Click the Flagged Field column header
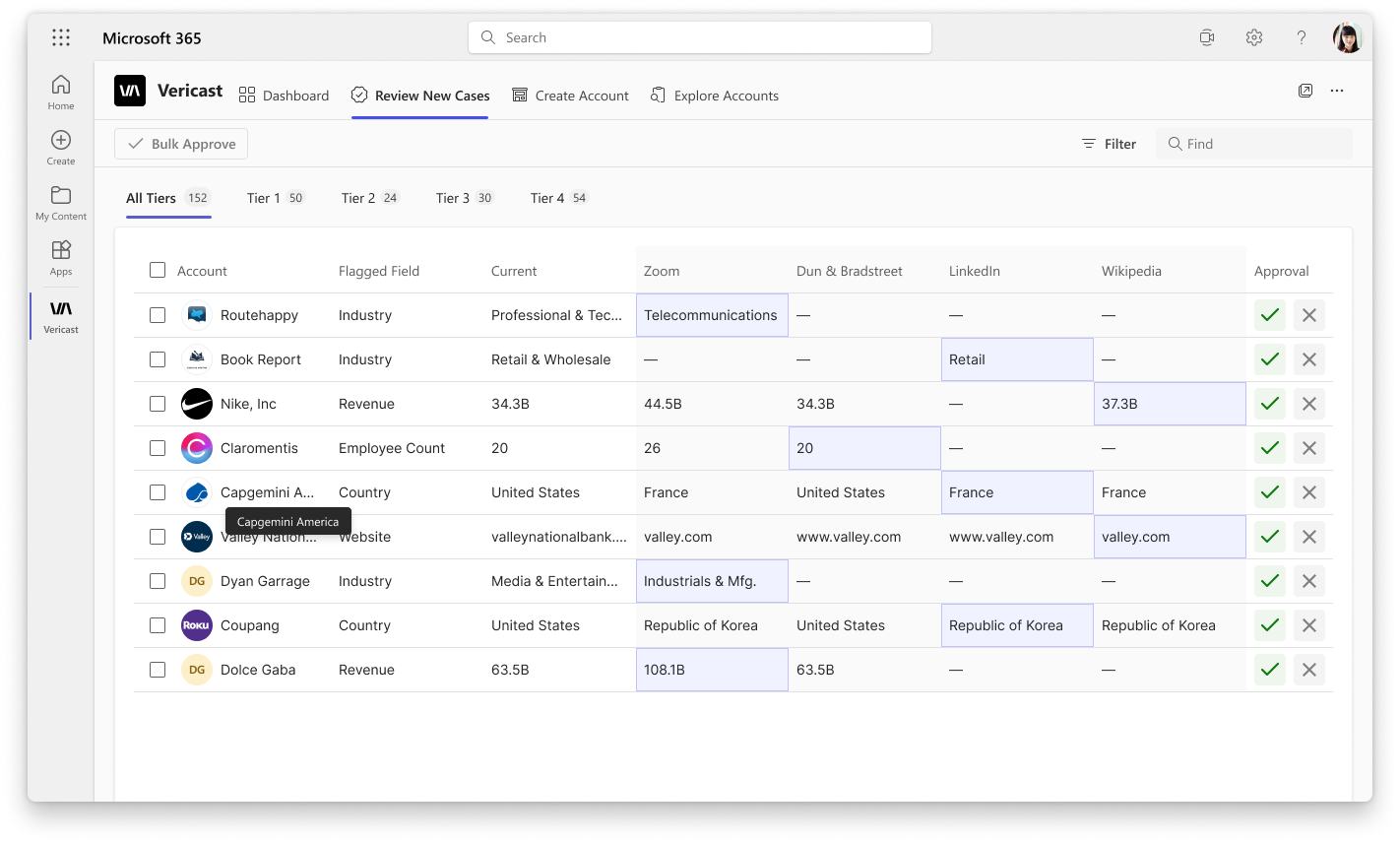The height and width of the screenshot is (843, 1400). pos(379,271)
